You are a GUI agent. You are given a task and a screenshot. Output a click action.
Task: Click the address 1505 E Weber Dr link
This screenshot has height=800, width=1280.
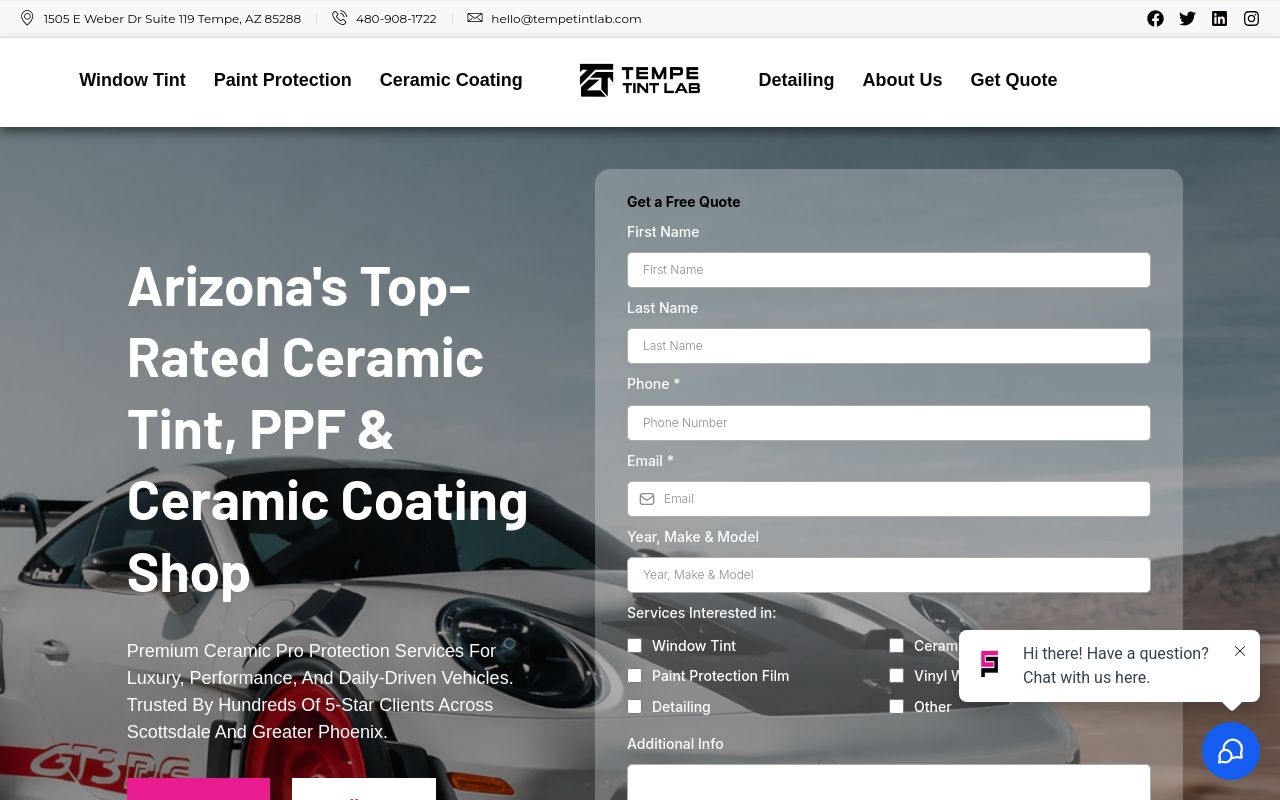[172, 18]
